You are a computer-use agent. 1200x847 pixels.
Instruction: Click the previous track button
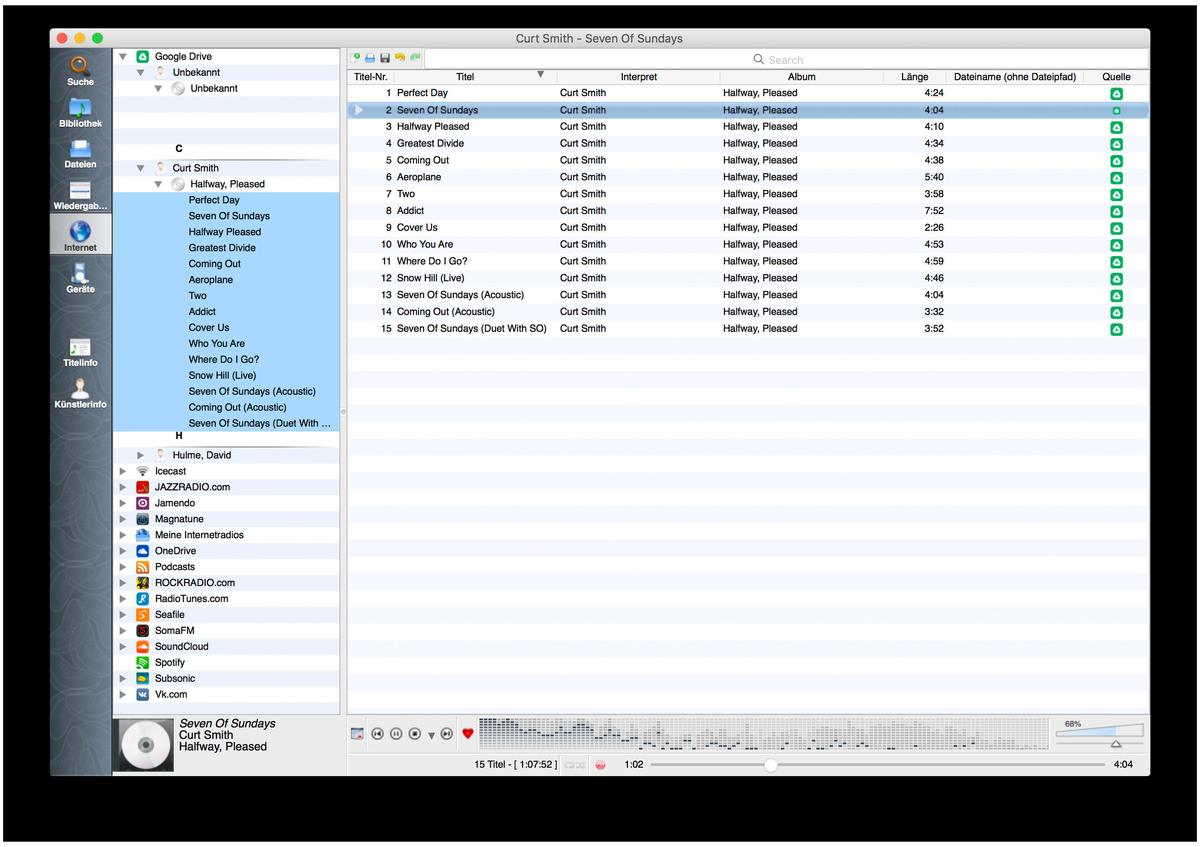point(377,734)
